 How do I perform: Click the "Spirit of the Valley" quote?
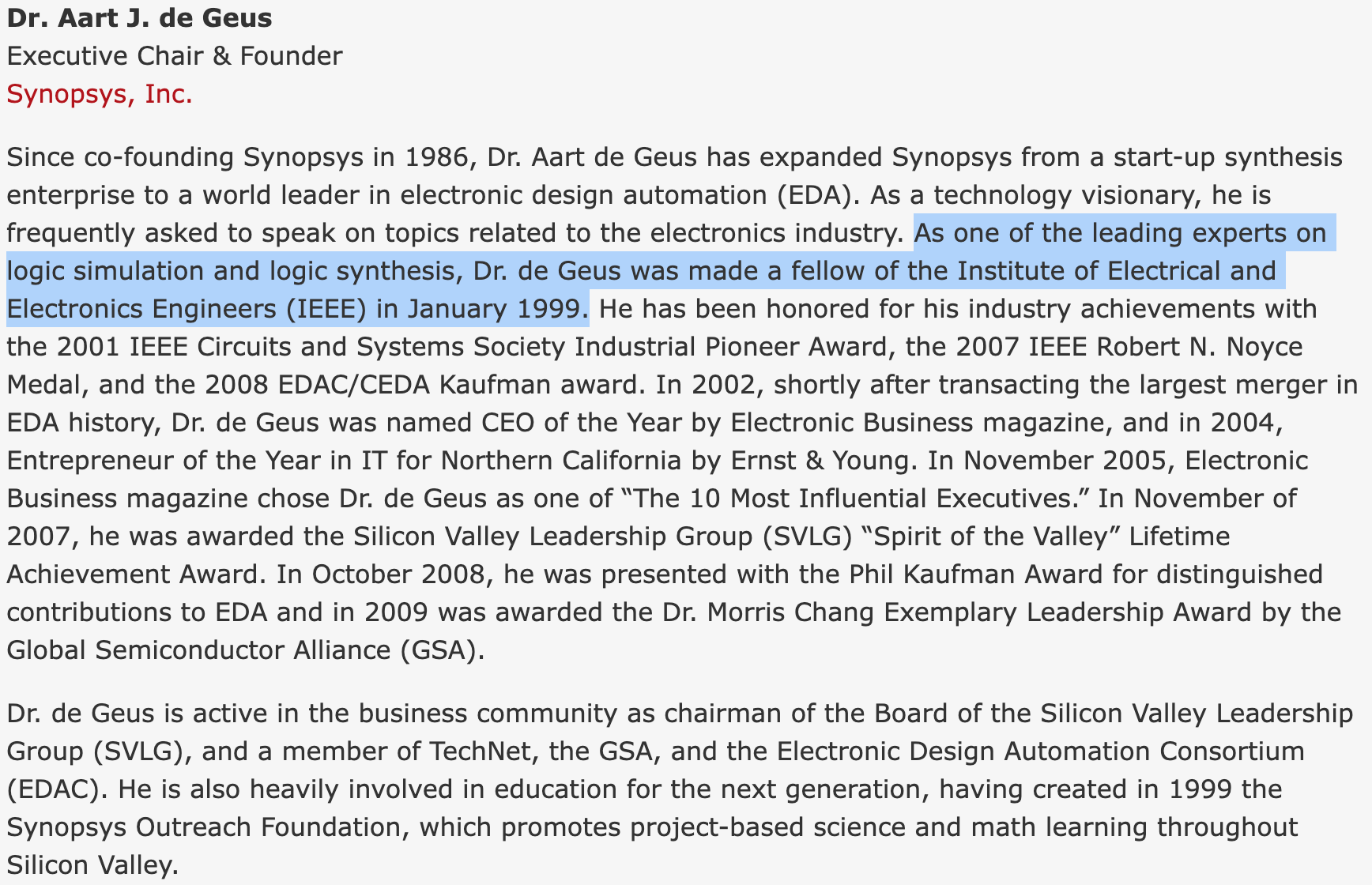pos(991,537)
